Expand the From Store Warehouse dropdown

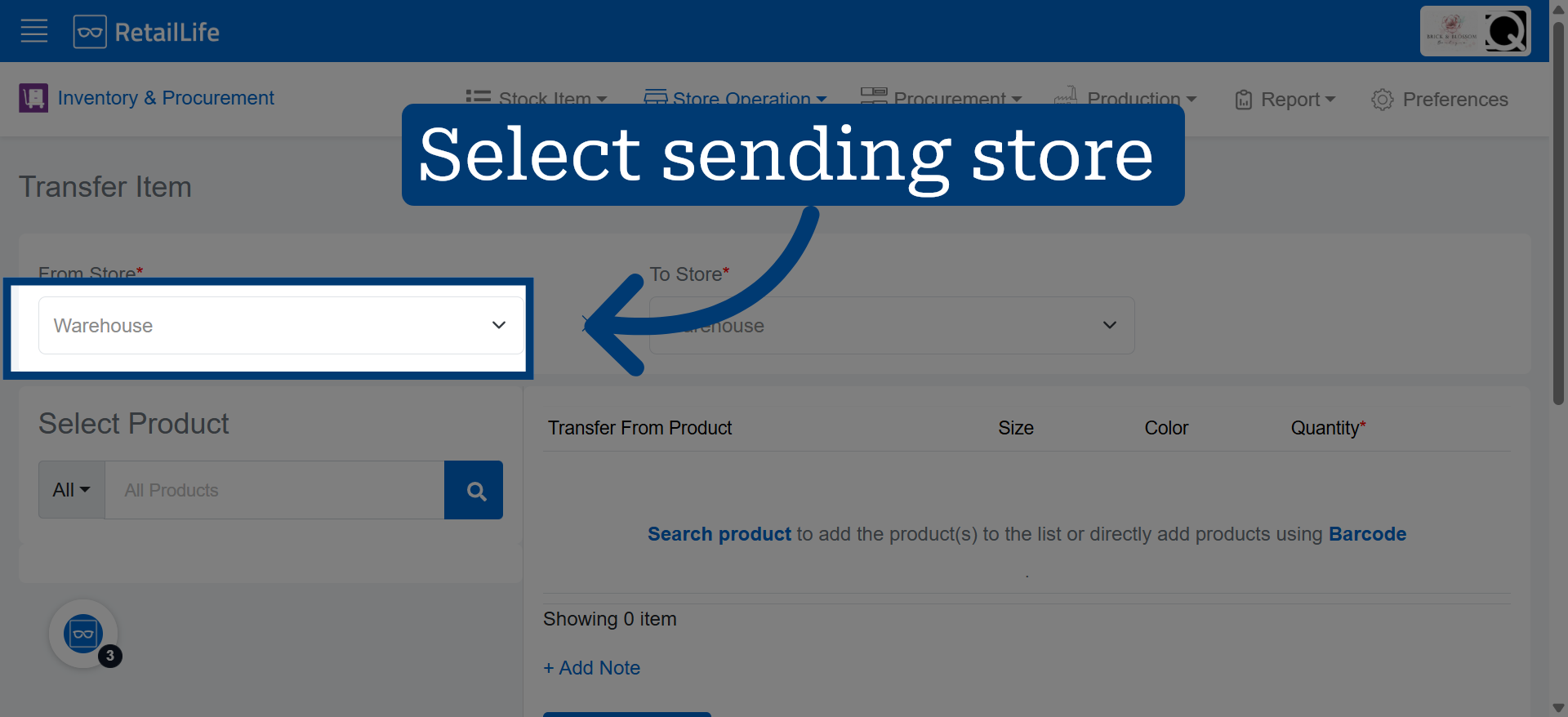pyautogui.click(x=281, y=325)
